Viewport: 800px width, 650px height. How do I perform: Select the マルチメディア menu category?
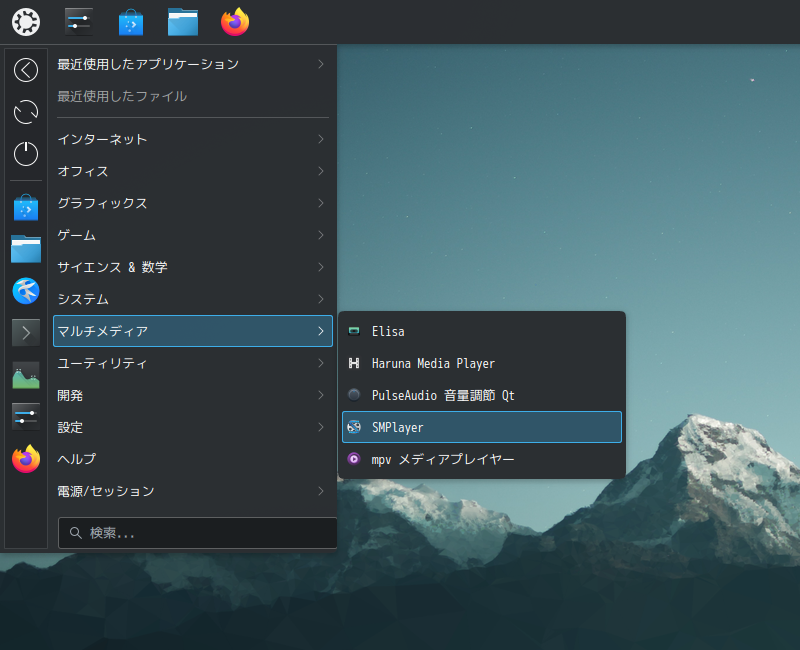click(x=193, y=331)
